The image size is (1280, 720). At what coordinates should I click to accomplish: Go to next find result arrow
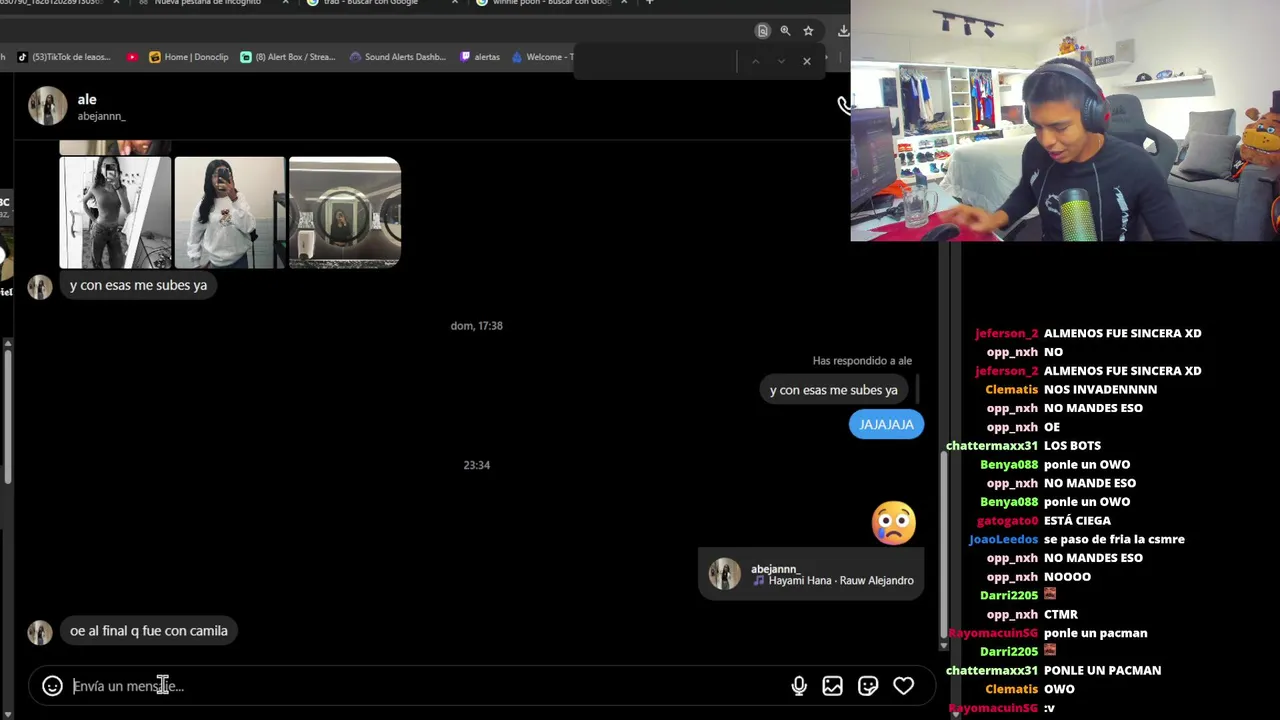click(781, 61)
